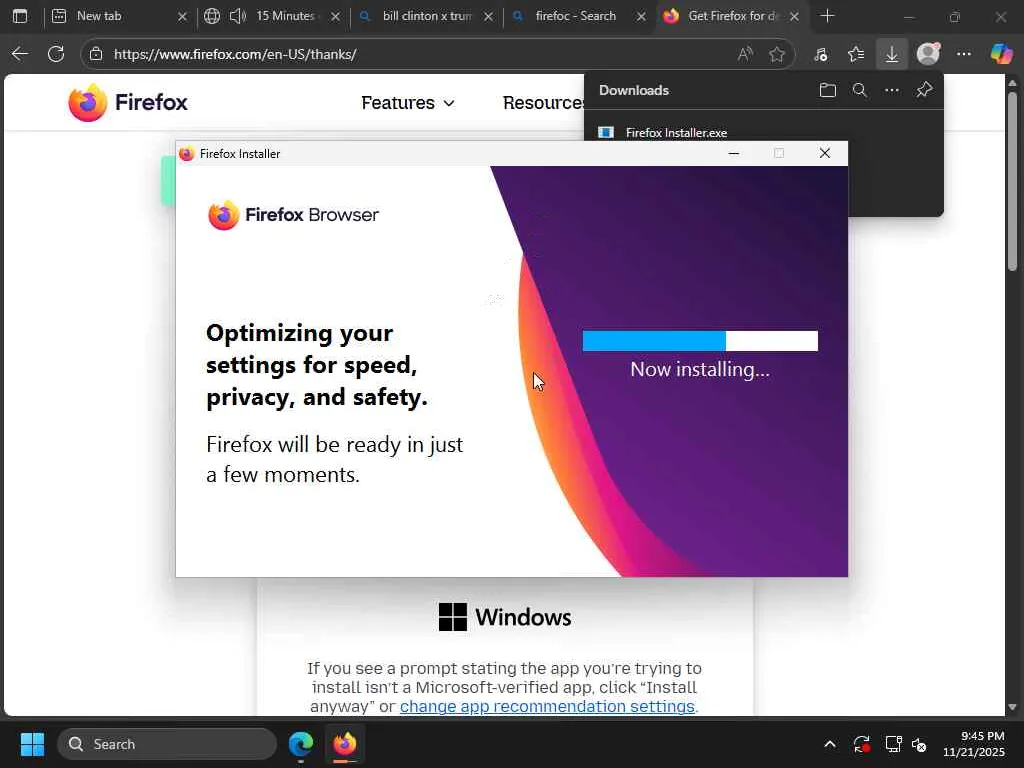Expand the Features menu on Firefox site
This screenshot has width=1024, height=768.
(x=408, y=103)
